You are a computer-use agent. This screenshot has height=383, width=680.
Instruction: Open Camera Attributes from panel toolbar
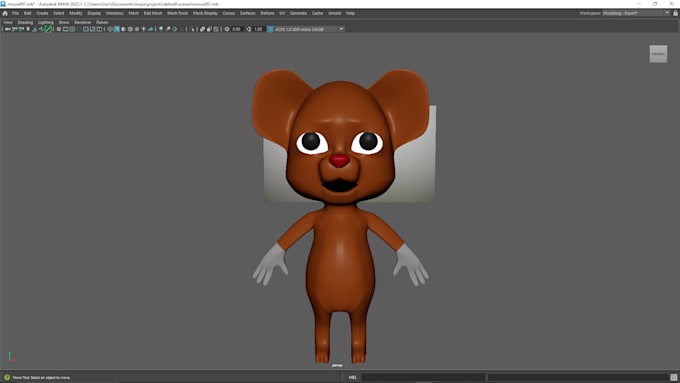(x=21, y=29)
